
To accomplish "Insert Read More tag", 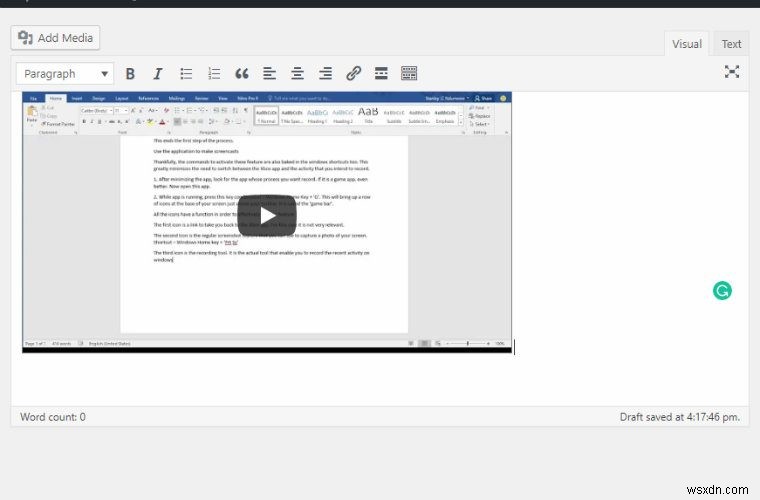I will tap(381, 74).
